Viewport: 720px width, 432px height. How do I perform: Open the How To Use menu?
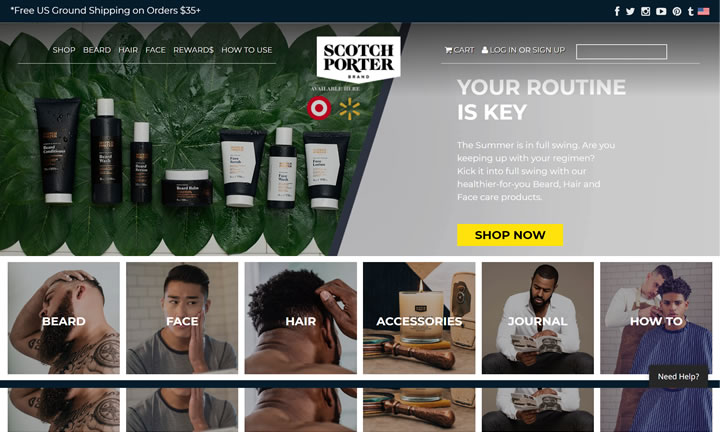[x=247, y=50]
